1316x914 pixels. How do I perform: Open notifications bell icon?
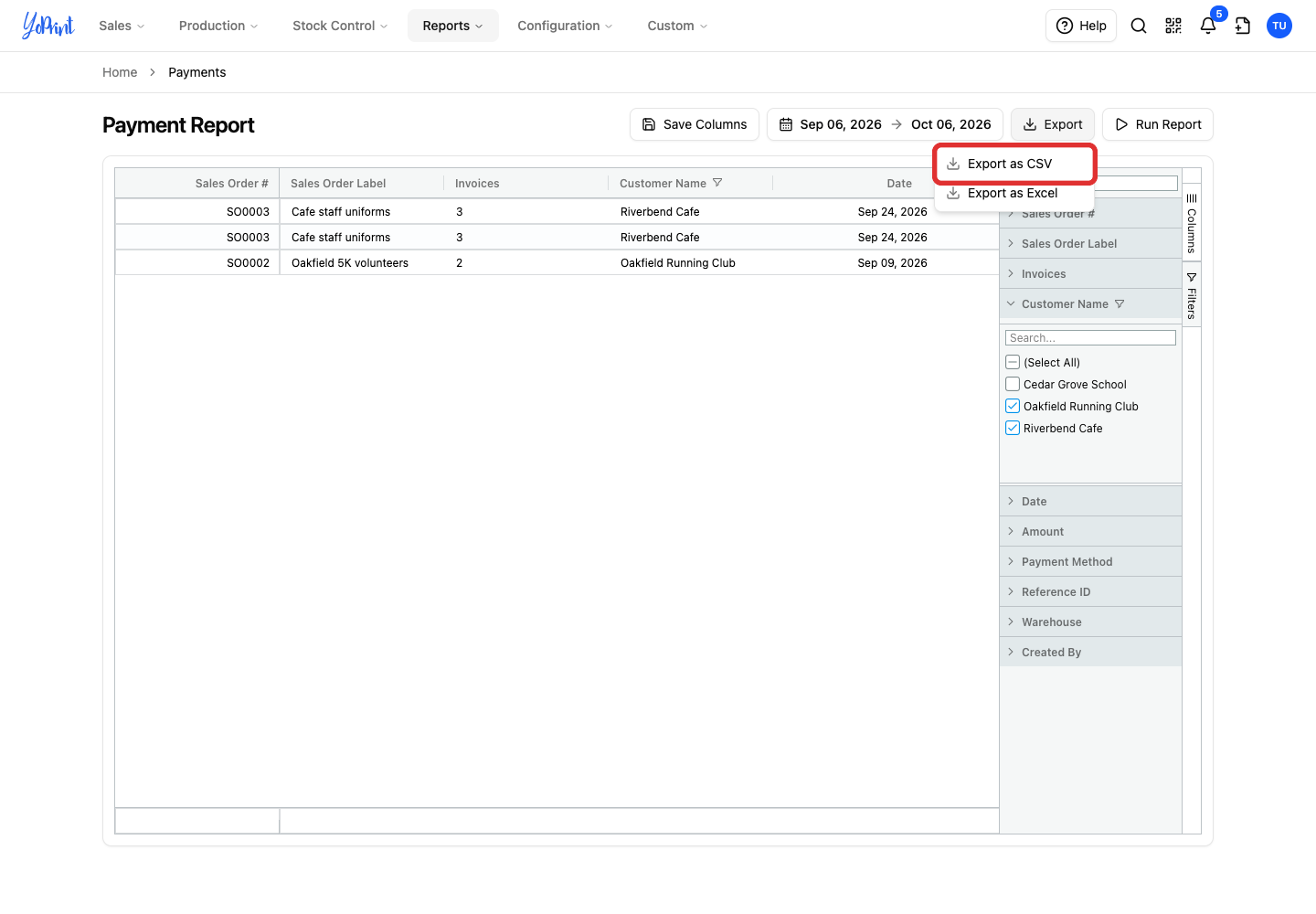[1208, 26]
